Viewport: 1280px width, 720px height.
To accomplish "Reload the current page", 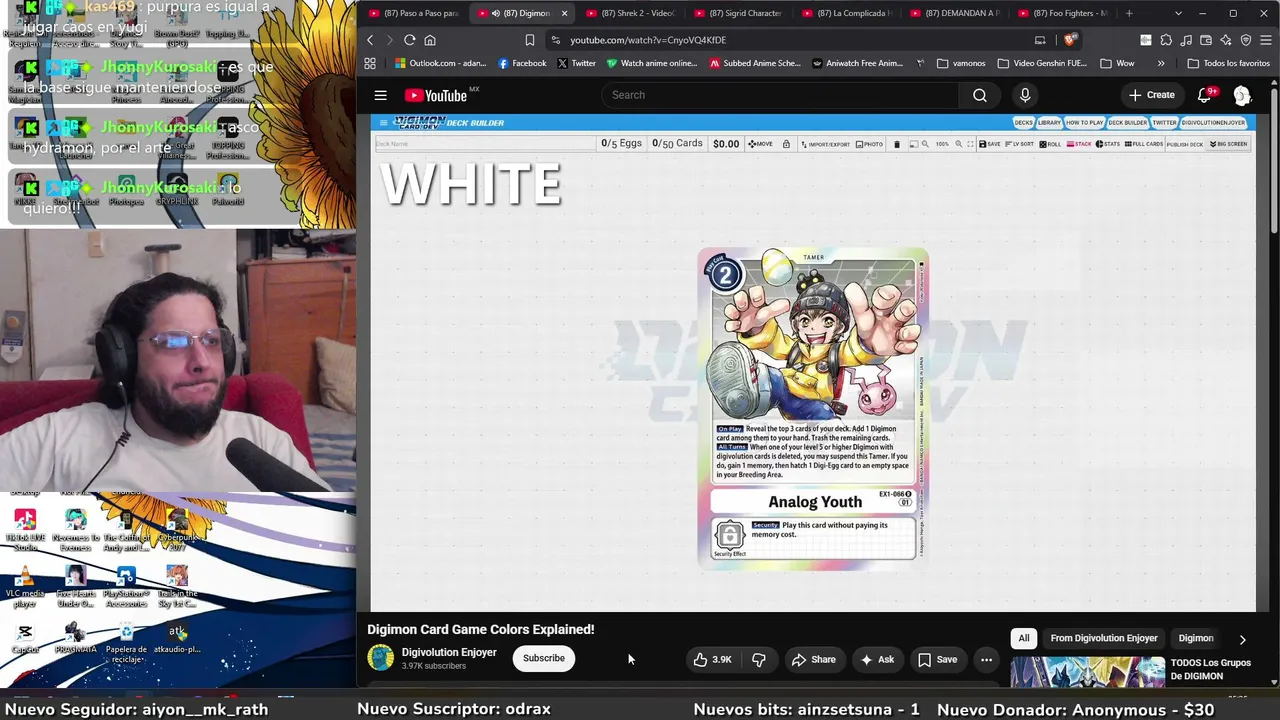I will tap(409, 40).
